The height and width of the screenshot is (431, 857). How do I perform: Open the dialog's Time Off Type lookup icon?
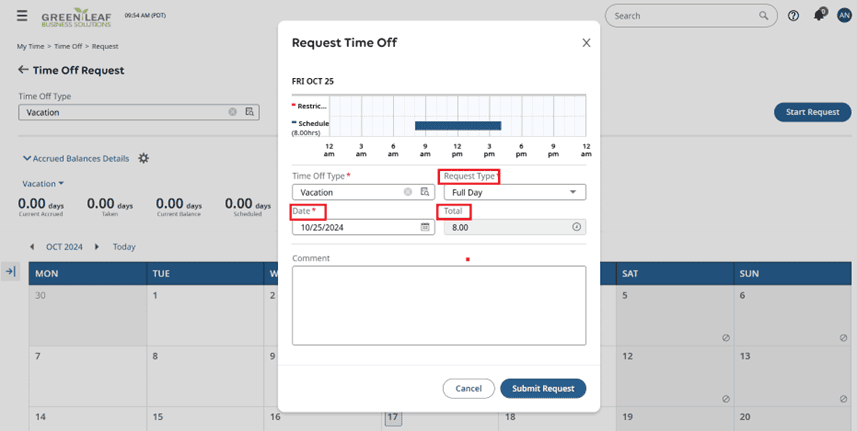click(x=425, y=192)
